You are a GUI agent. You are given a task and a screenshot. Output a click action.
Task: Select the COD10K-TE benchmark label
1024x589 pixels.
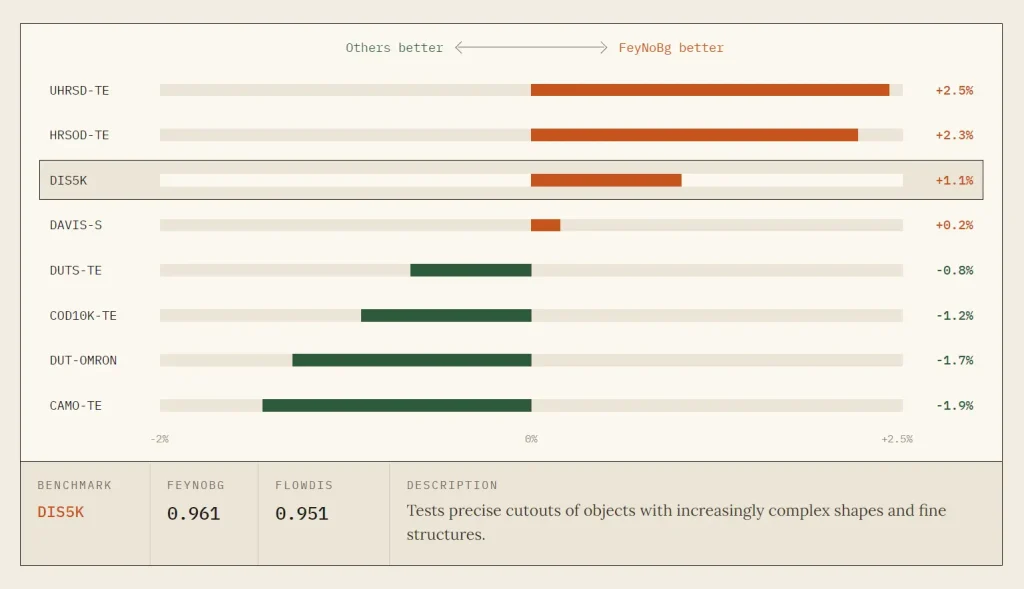[83, 315]
